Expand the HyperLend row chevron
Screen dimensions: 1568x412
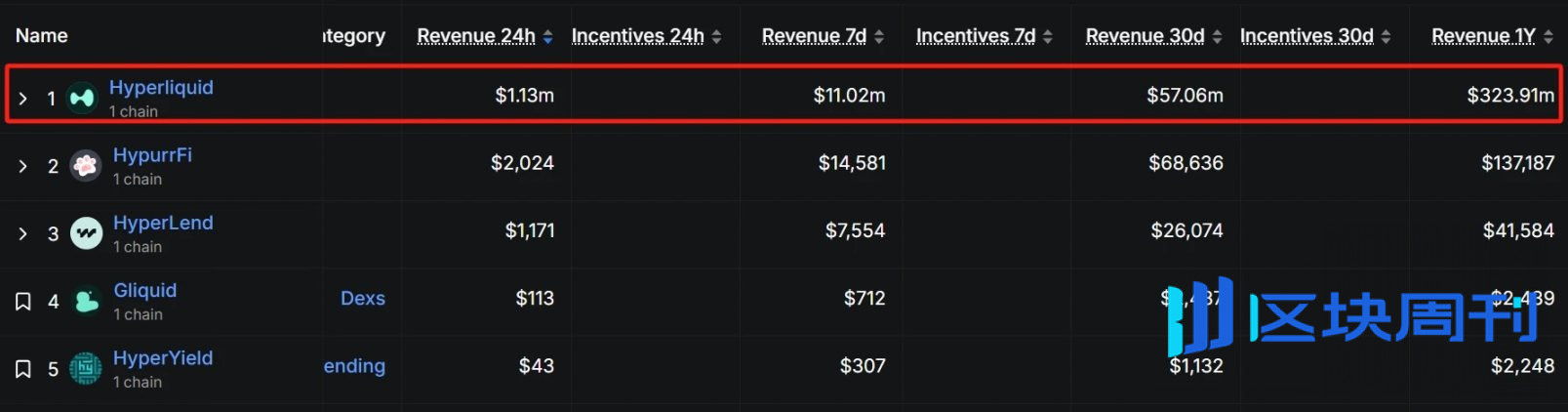23,233
